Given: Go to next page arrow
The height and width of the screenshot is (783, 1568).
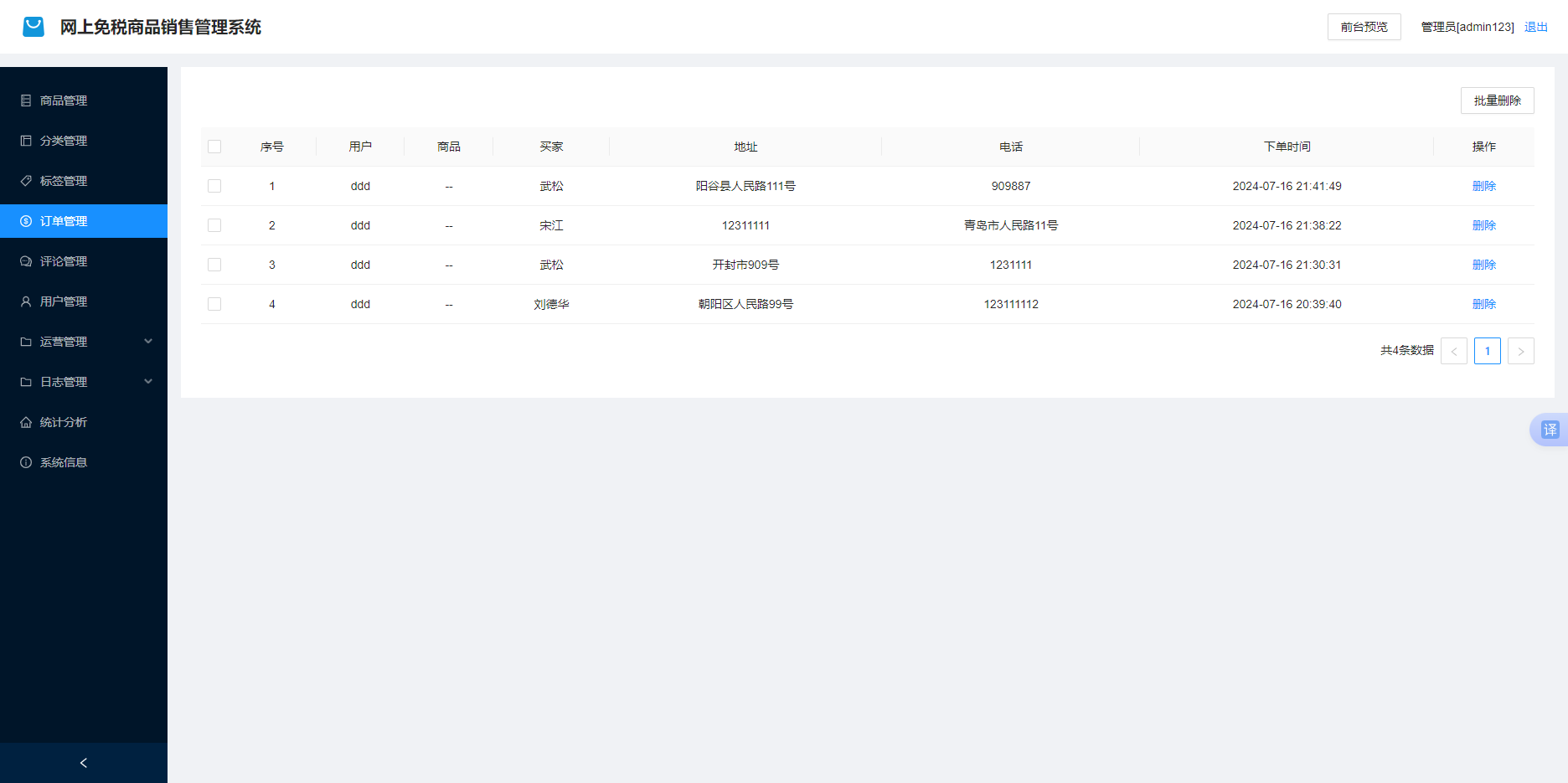Looking at the screenshot, I should click(1520, 351).
